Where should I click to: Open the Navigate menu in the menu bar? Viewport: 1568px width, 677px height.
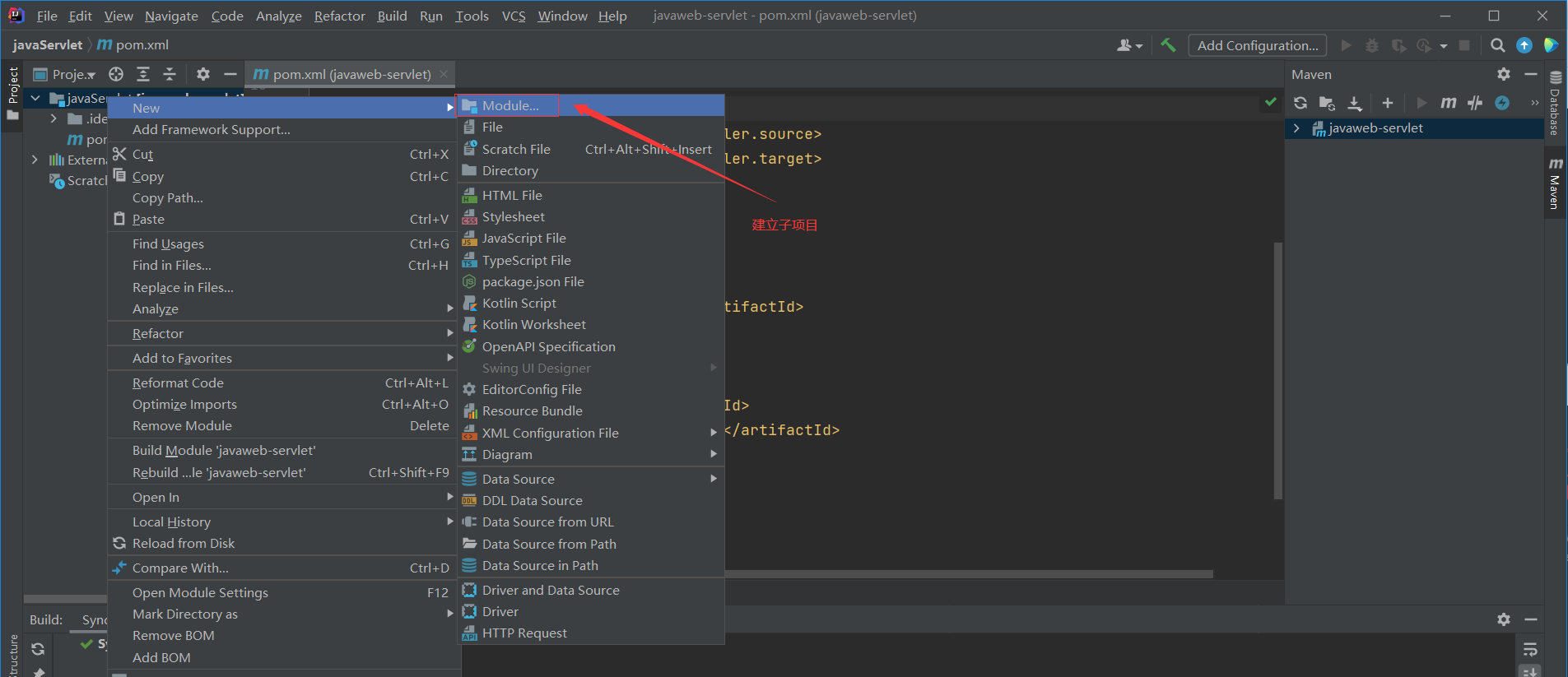[x=171, y=16]
